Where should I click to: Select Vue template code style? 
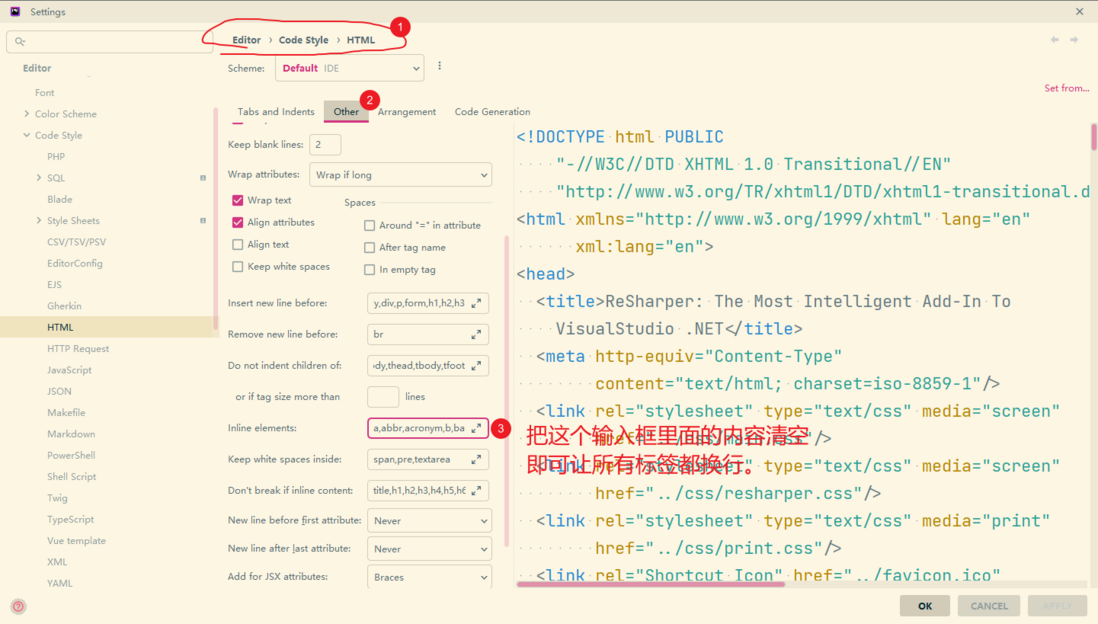click(x=76, y=541)
